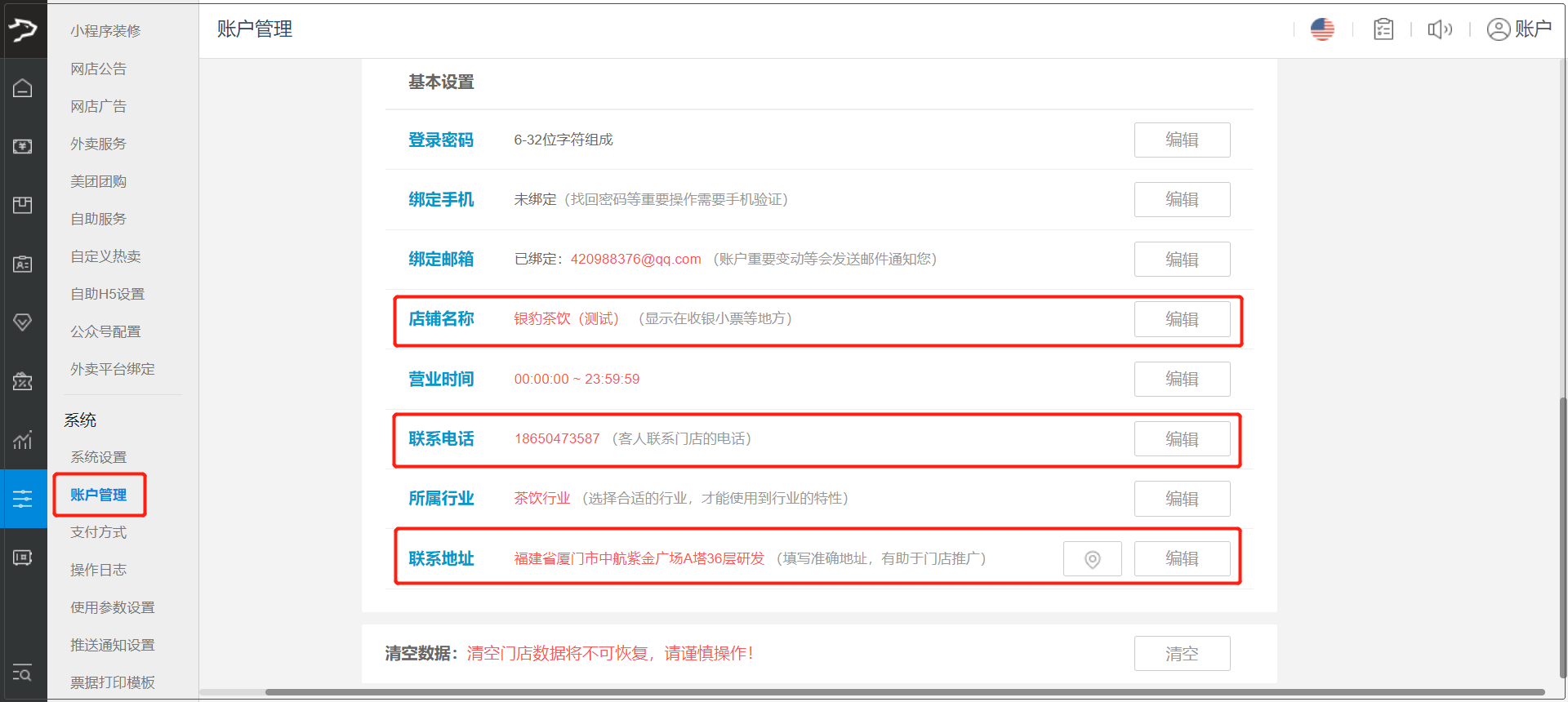The image size is (1568, 702).
Task: Switch language via the US flag icon
Action: click(1322, 29)
